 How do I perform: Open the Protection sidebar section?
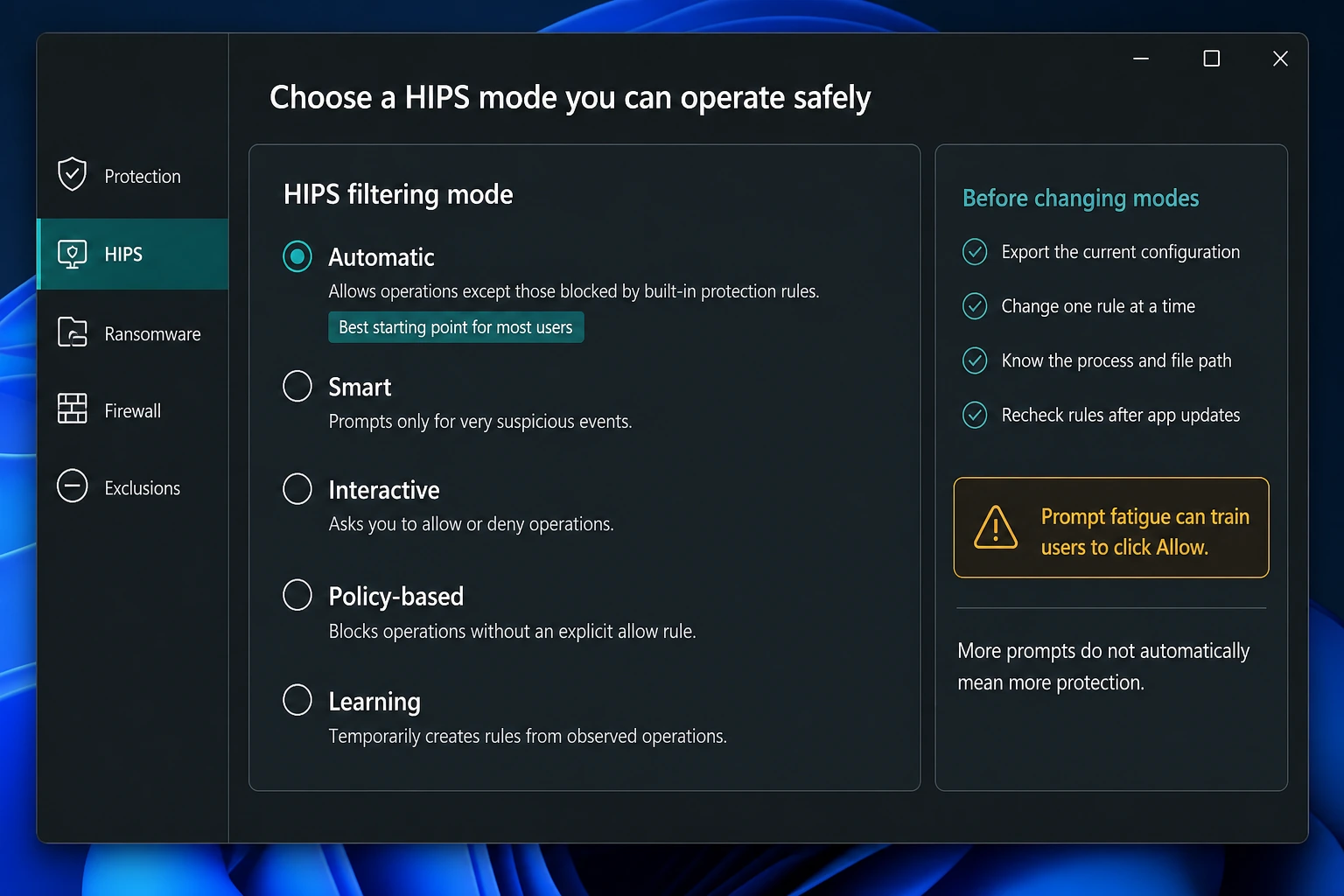point(133,176)
